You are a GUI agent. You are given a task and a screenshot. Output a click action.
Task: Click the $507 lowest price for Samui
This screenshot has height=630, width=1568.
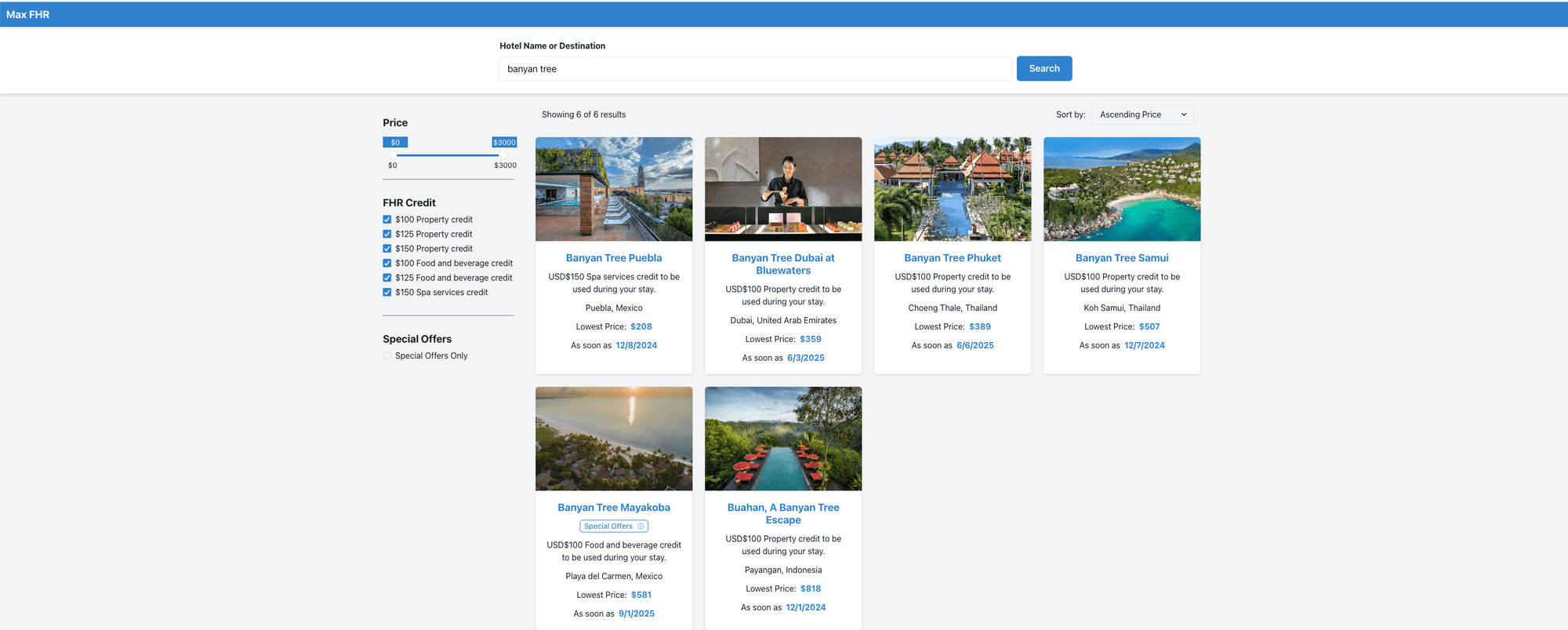[1149, 327]
